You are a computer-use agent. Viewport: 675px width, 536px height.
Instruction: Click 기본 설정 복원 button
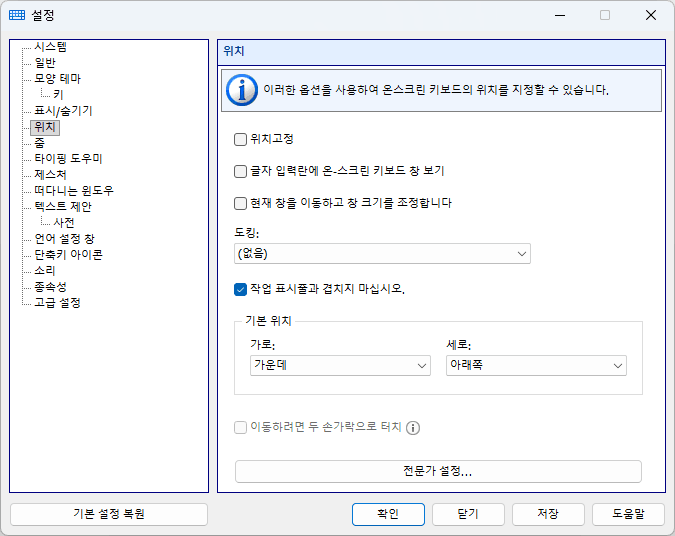pyautogui.click(x=109, y=514)
